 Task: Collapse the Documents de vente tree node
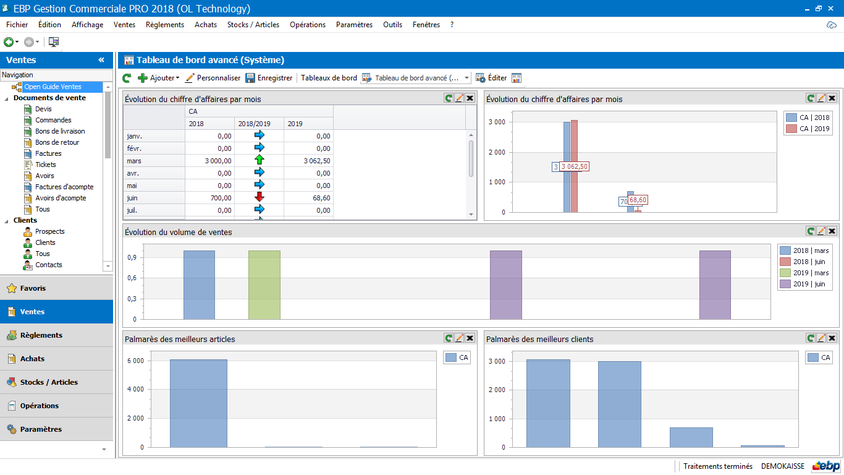[6, 99]
